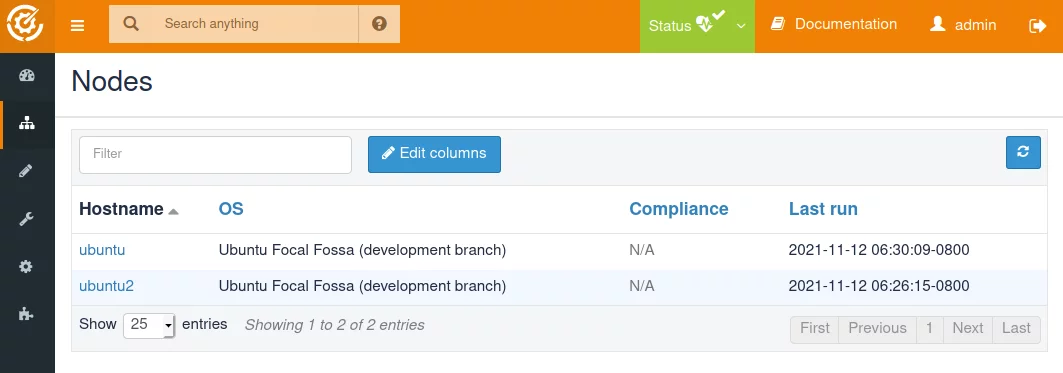This screenshot has width=1063, height=373.
Task: Click last run 2021-11-12 06:26:15-0800
Action: point(879,286)
